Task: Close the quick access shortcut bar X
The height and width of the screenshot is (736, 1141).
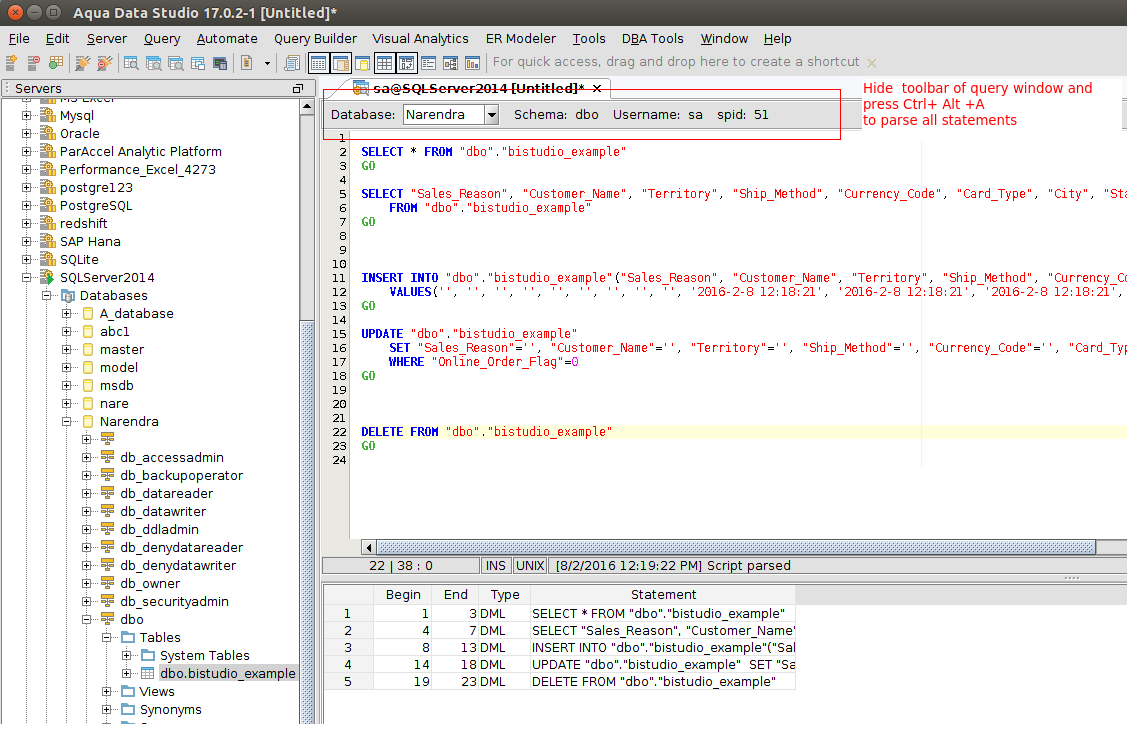Action: (872, 63)
